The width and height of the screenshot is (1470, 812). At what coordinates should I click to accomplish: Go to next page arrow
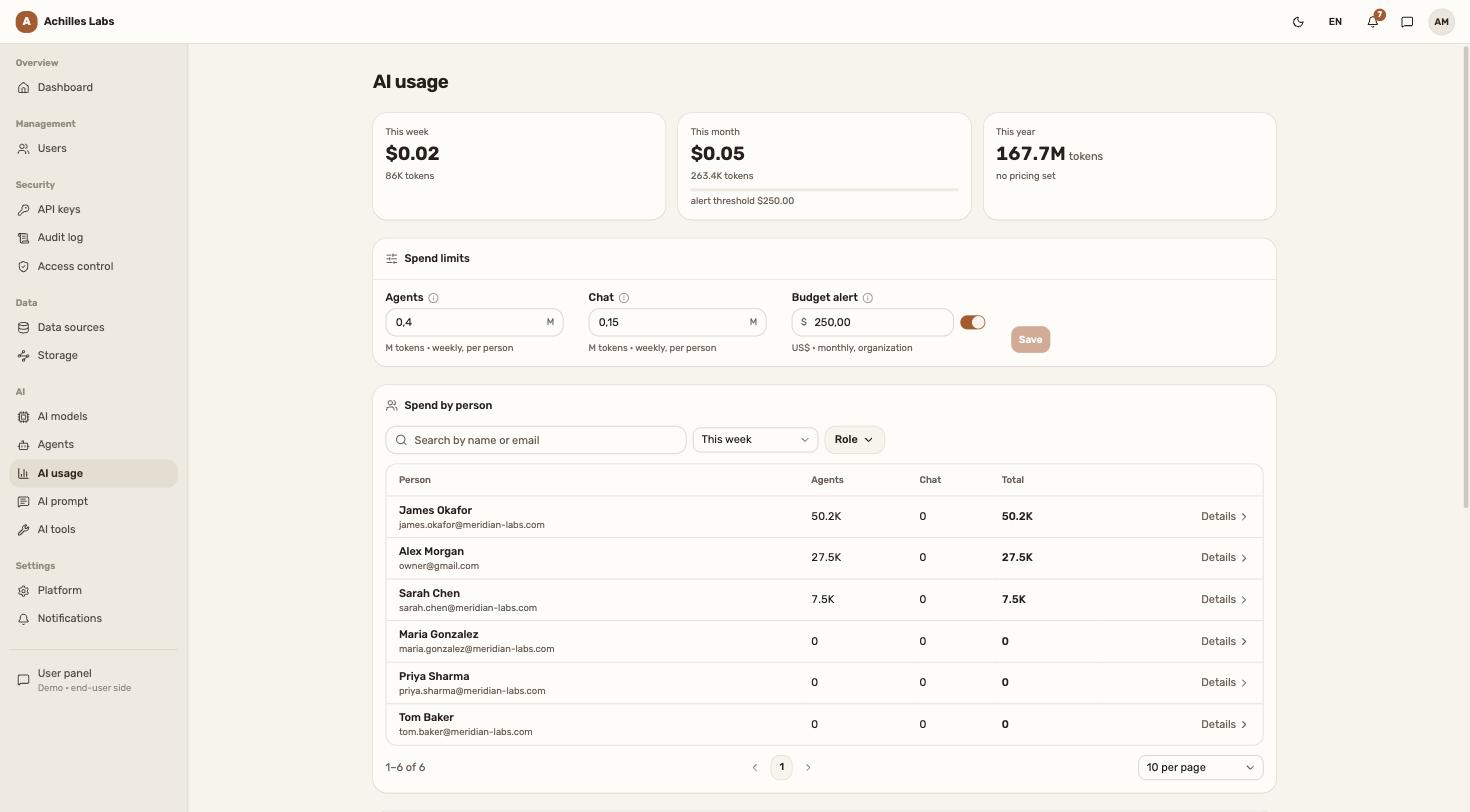click(x=808, y=768)
